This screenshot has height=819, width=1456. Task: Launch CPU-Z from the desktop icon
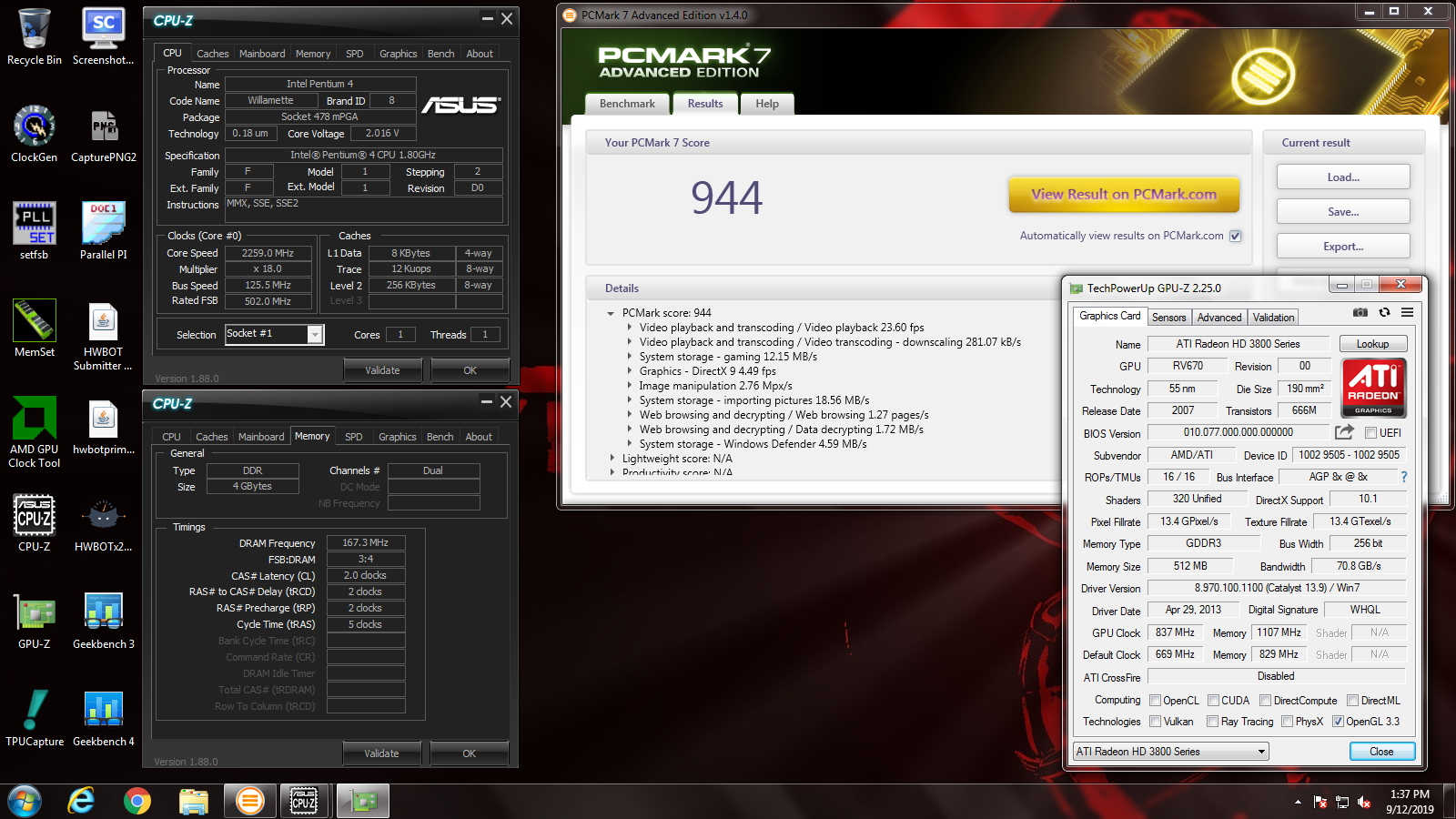coord(35,523)
